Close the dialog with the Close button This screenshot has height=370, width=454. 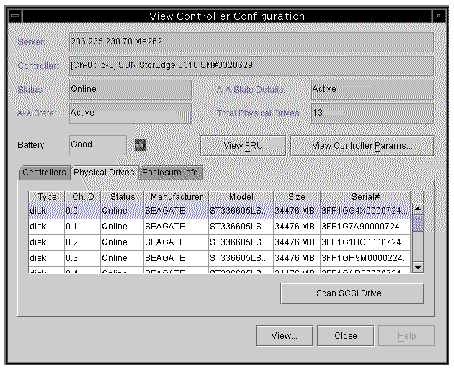coord(346,336)
